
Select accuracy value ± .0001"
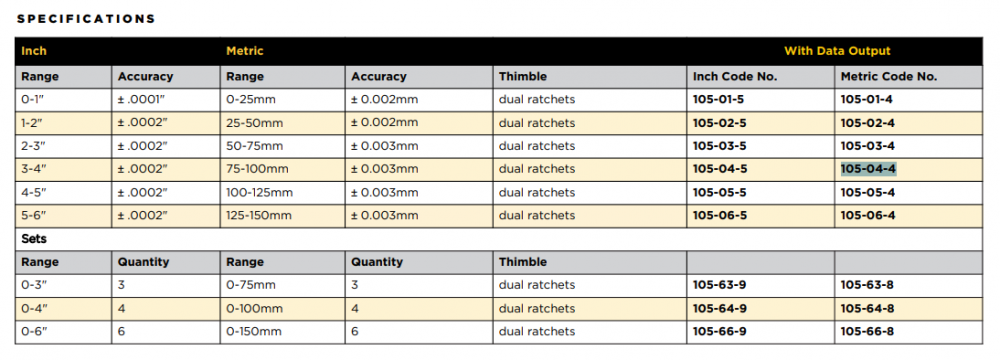[x=142, y=100]
